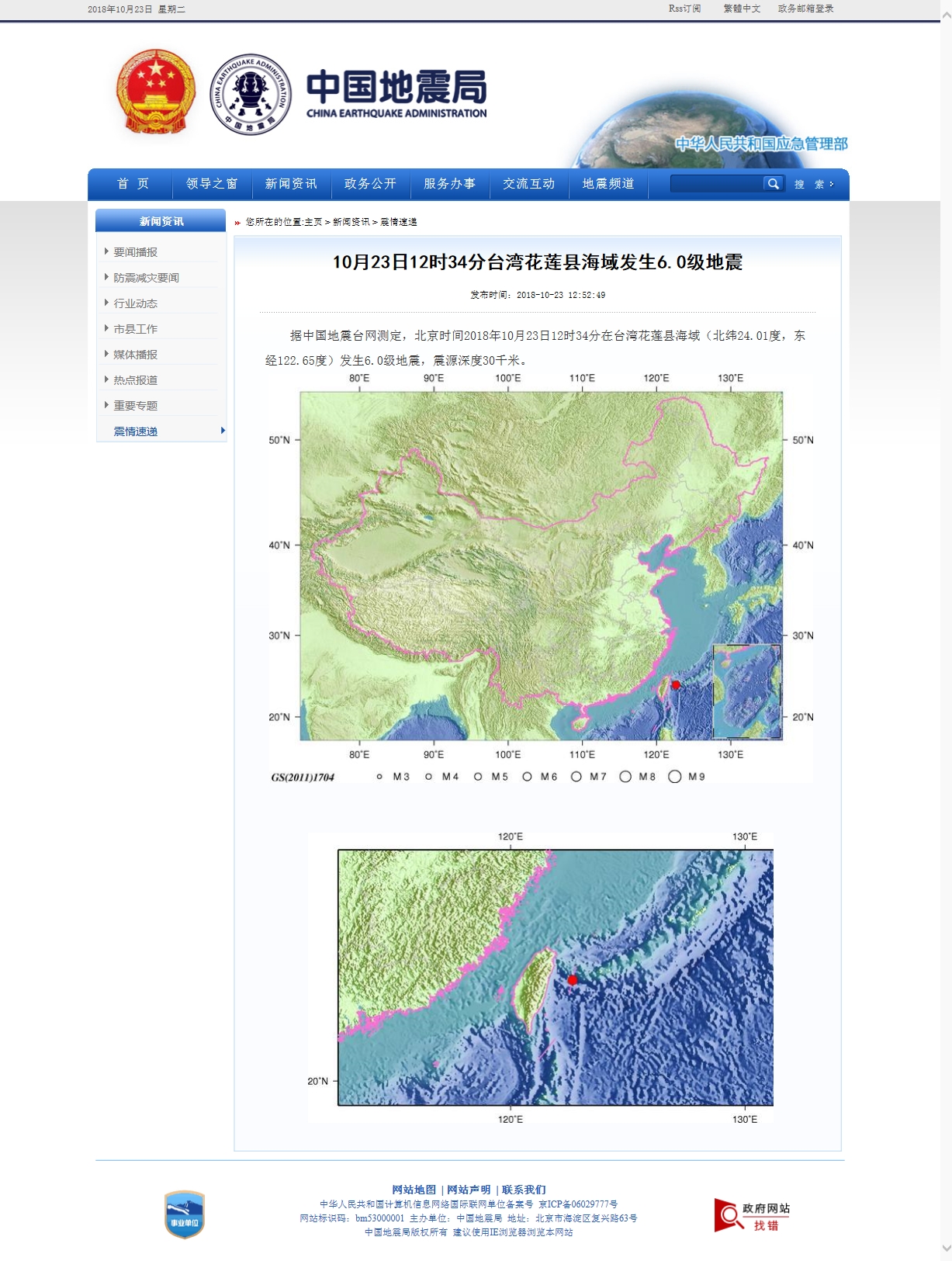
Task: Expand the 要闻播报 sidebar item
Action: [x=135, y=252]
